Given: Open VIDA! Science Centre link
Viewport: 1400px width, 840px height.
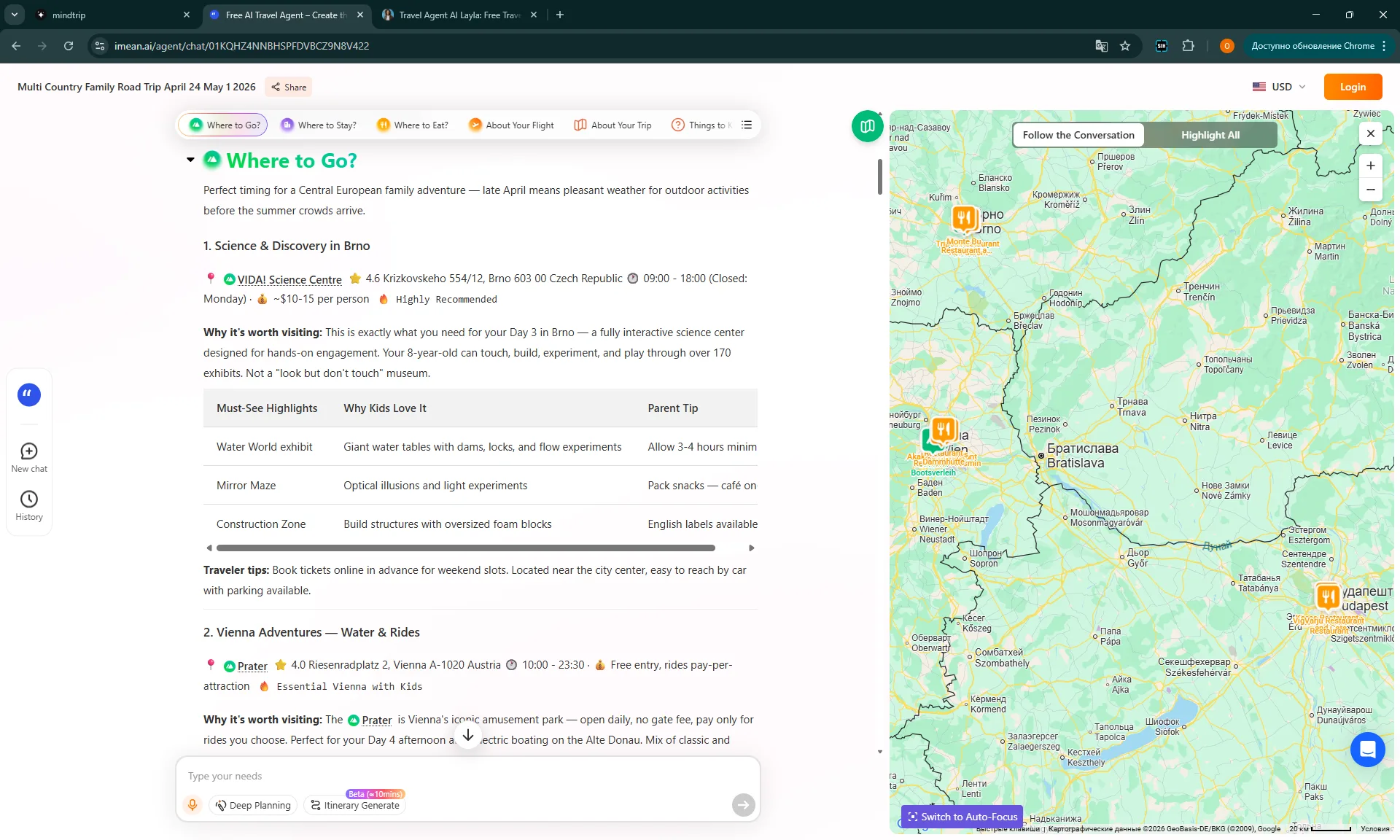Looking at the screenshot, I should pos(289,279).
